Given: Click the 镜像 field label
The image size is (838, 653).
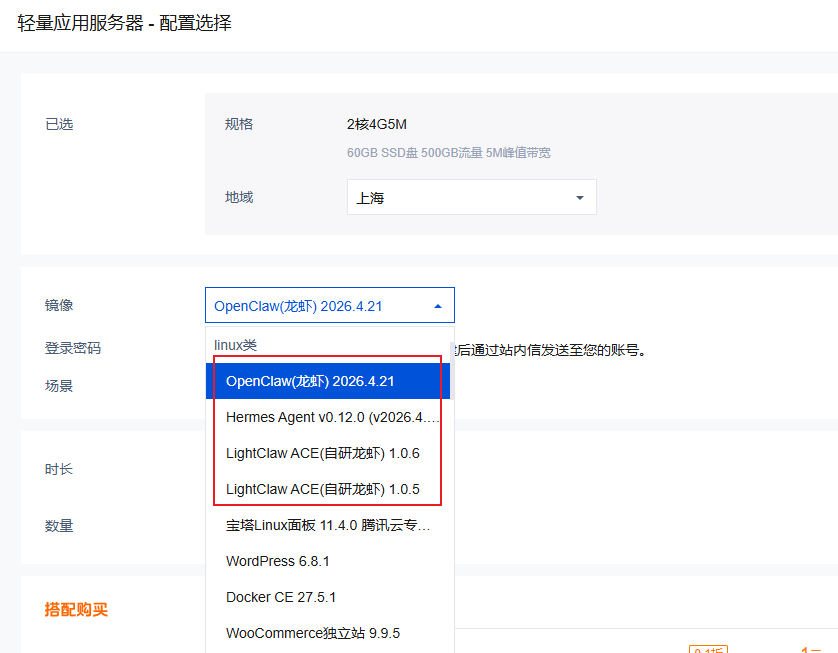Looking at the screenshot, I should click(59, 305).
